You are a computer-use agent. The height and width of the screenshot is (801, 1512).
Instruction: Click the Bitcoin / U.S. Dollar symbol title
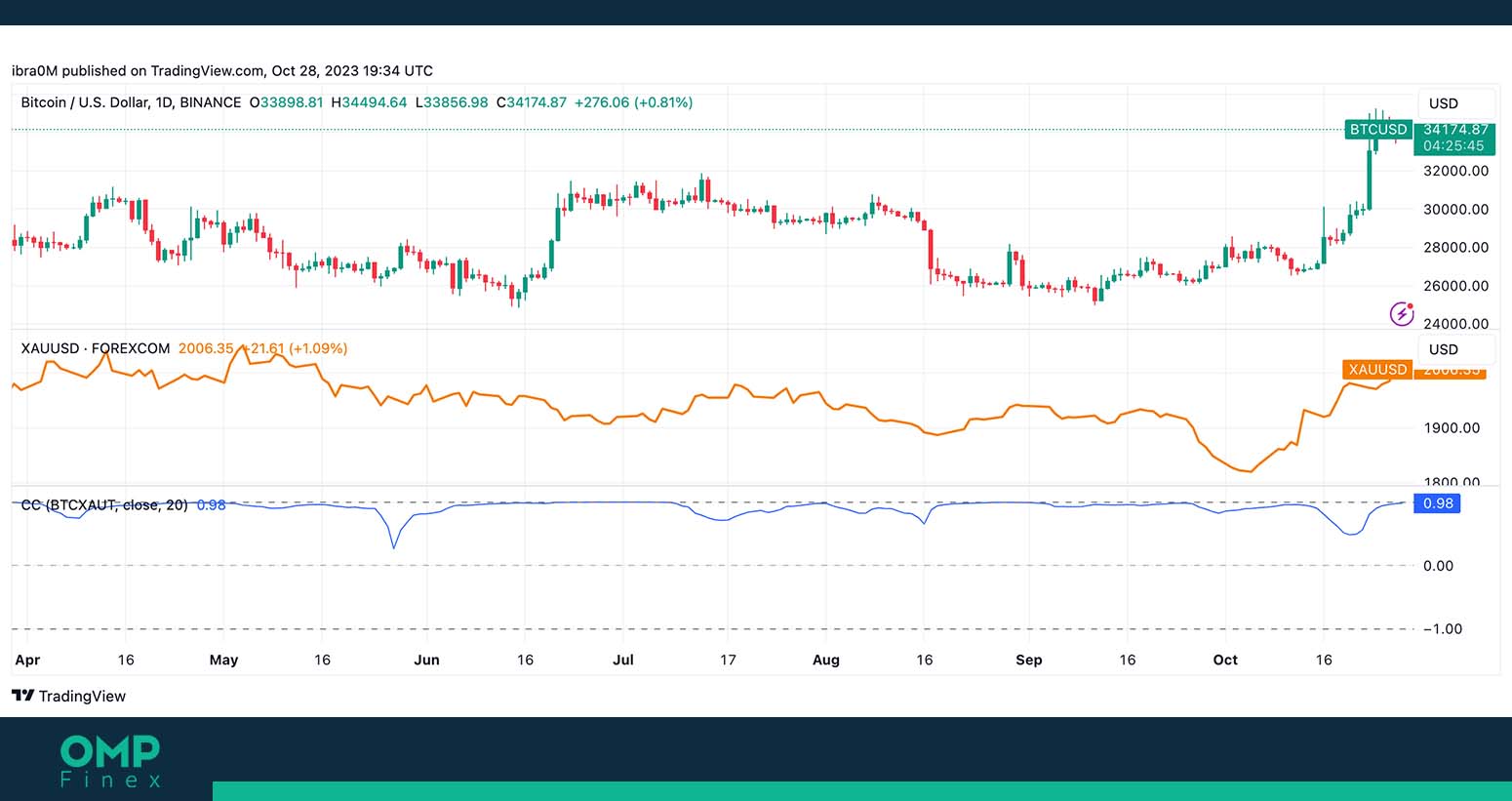coord(131,102)
